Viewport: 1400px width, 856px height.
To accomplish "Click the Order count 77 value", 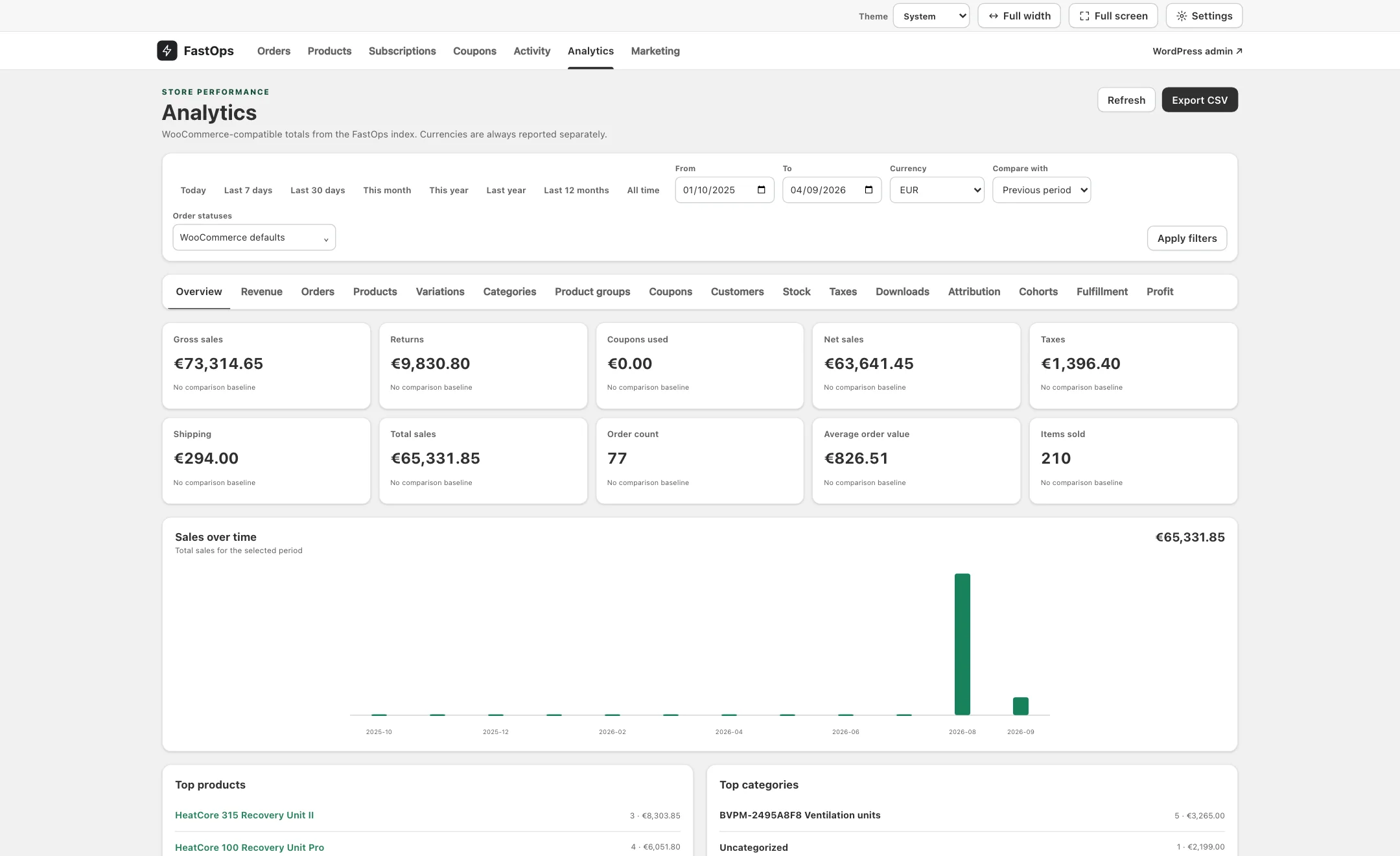I will tap(617, 458).
